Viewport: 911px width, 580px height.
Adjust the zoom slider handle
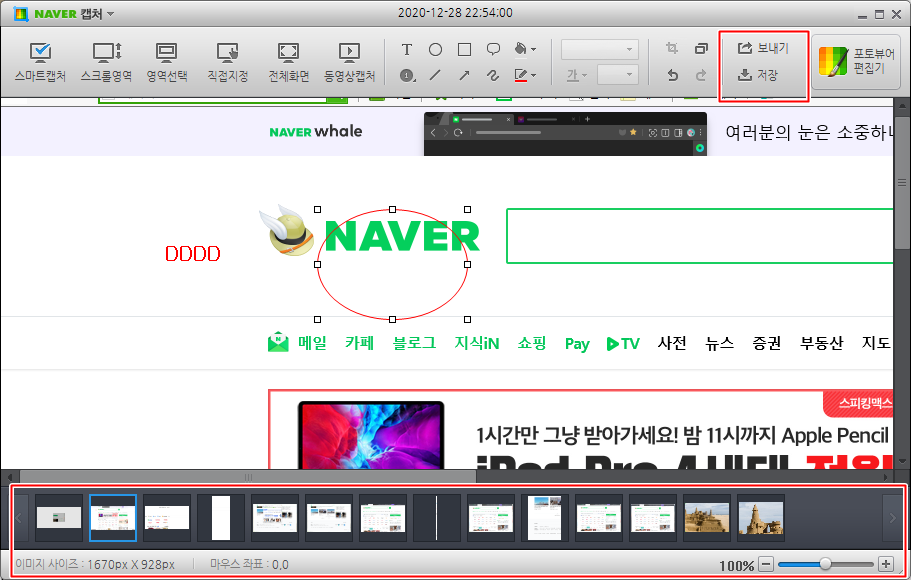click(x=825, y=564)
